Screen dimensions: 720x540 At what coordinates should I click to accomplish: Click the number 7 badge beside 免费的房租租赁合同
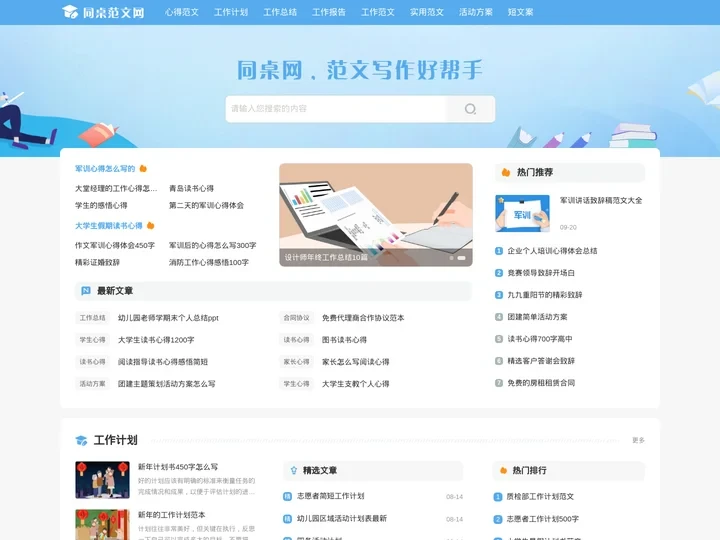[x=499, y=383]
